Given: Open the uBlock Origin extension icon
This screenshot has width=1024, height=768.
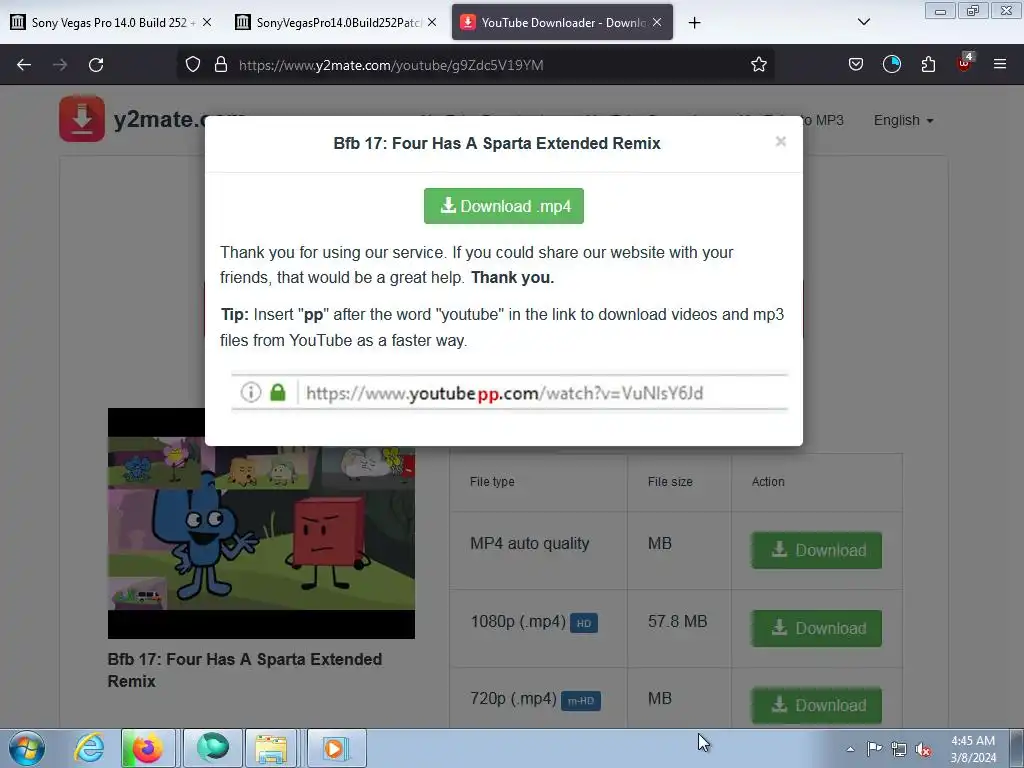Looking at the screenshot, I should pos(965,63).
